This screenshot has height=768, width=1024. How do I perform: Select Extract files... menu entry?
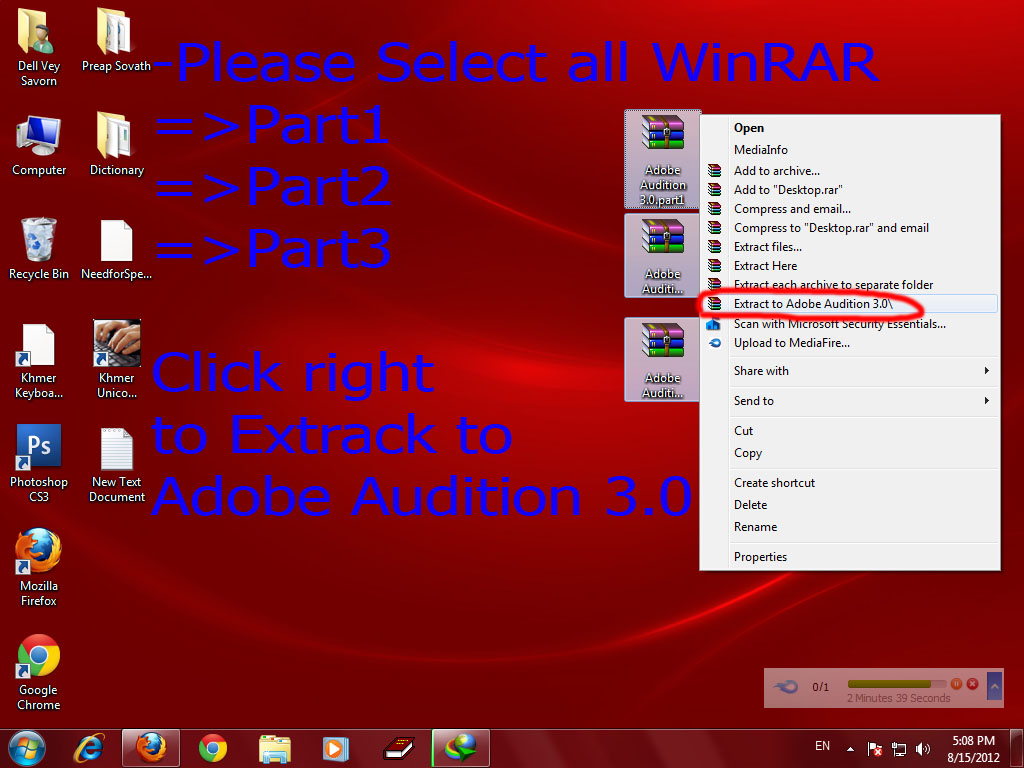tap(850, 246)
